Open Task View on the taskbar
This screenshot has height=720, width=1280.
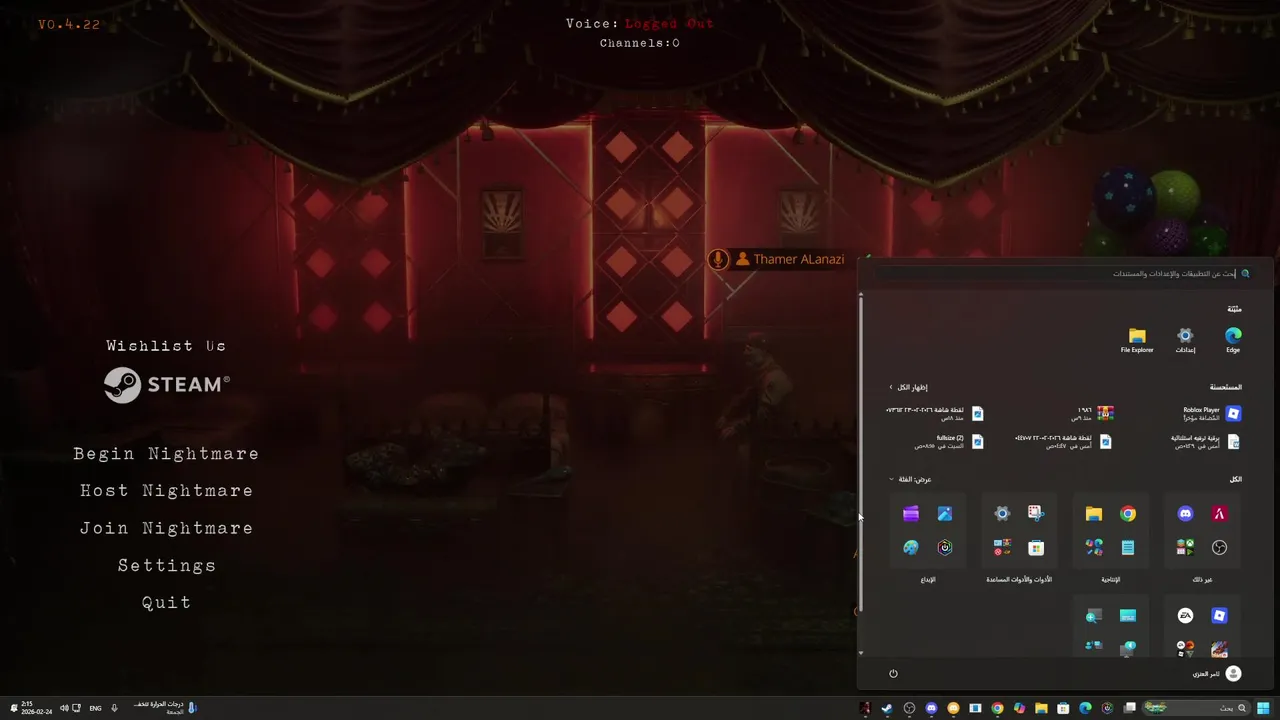(1129, 708)
